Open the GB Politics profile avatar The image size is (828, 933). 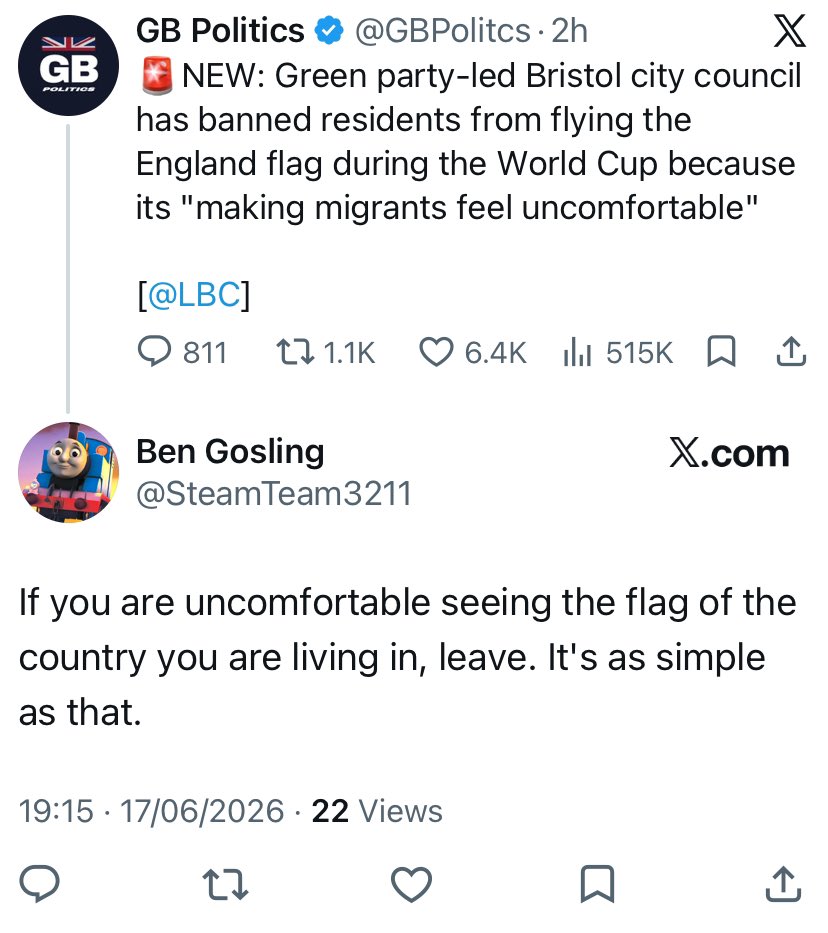point(68,65)
